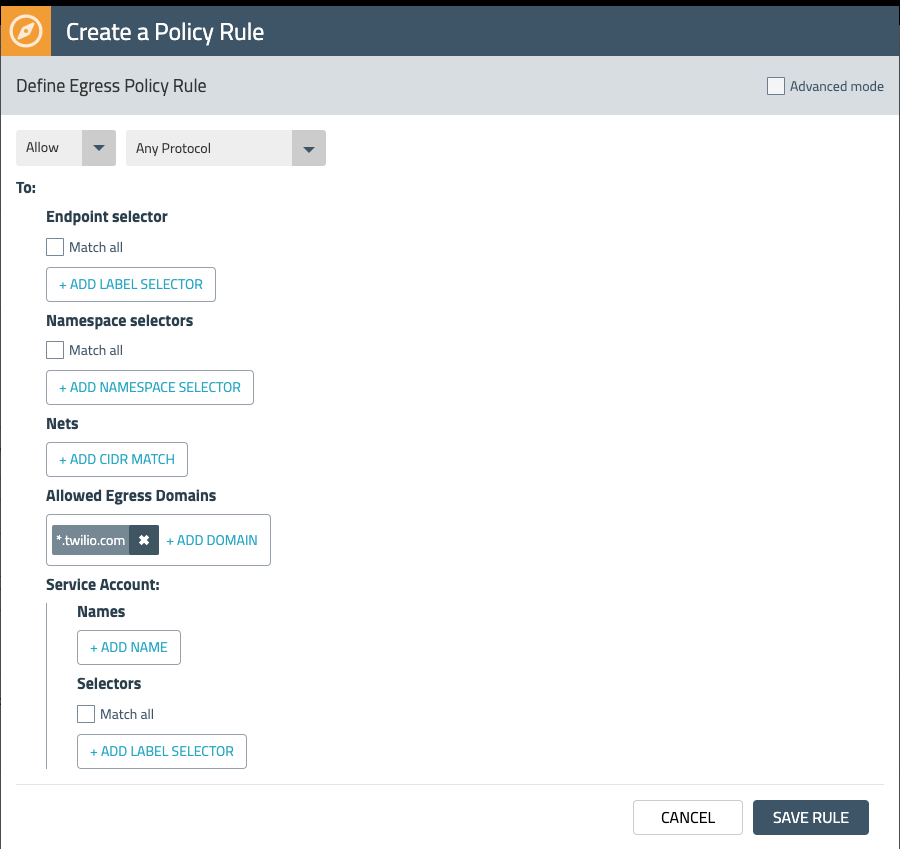Image resolution: width=900 pixels, height=849 pixels.
Task: Click the Selectors heading under Service Account
Action: pos(109,684)
